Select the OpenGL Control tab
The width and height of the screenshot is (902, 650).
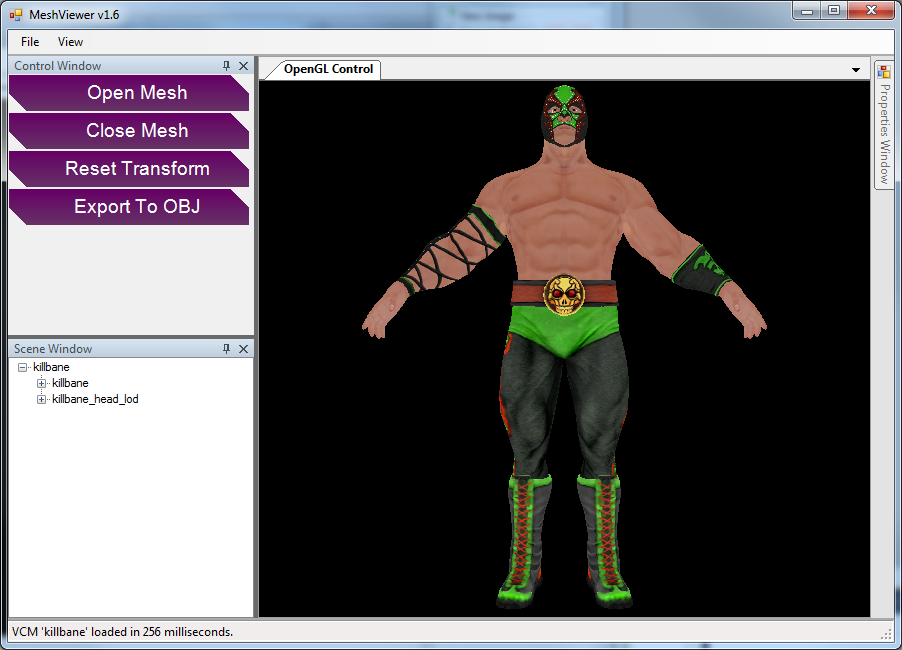[x=328, y=69]
